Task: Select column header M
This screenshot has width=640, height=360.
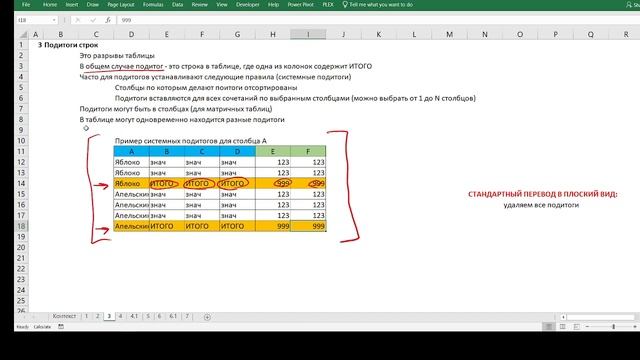Action: 449,35
